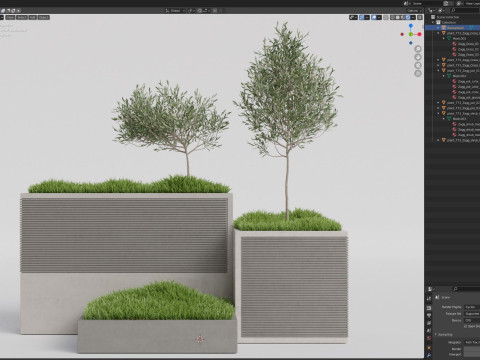Switch to solid viewport shading
Screen dimensions: 480x360
coord(398,17)
